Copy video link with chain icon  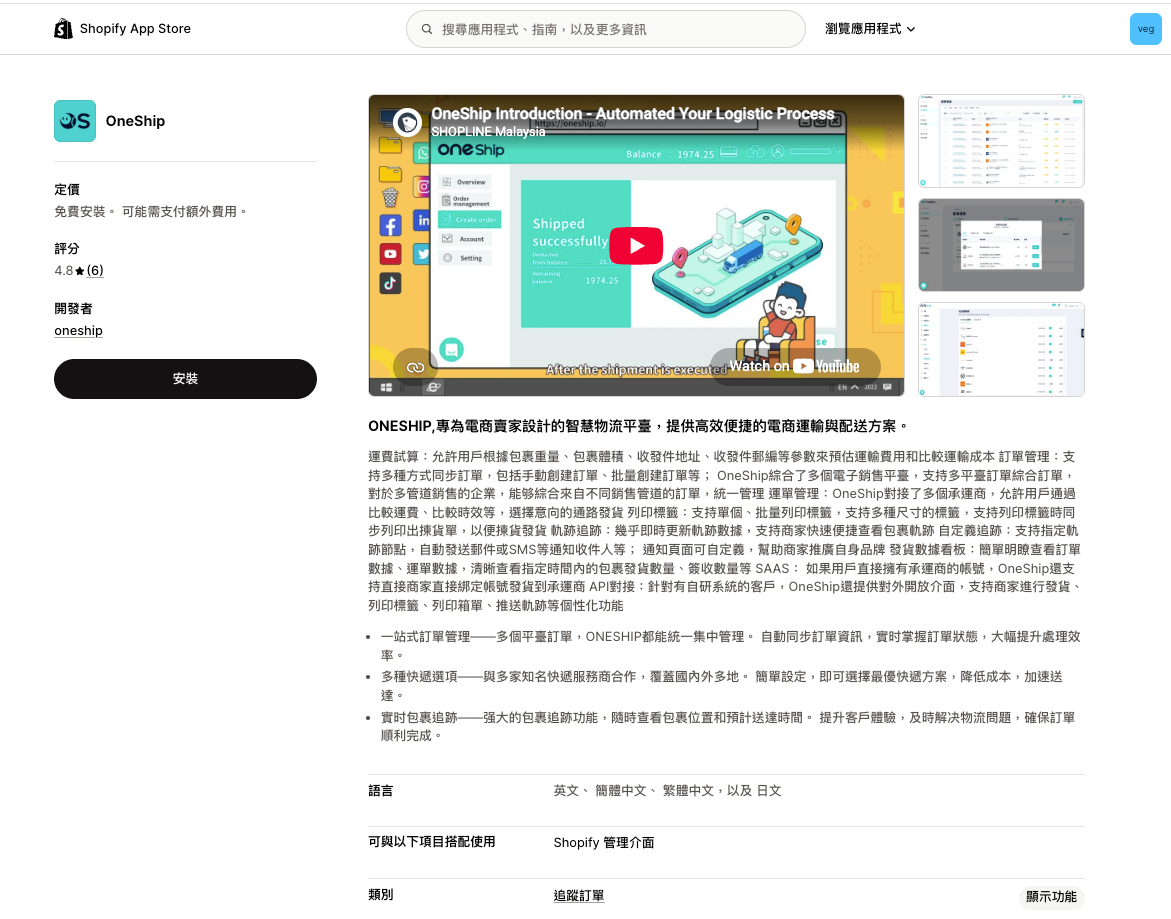415,367
